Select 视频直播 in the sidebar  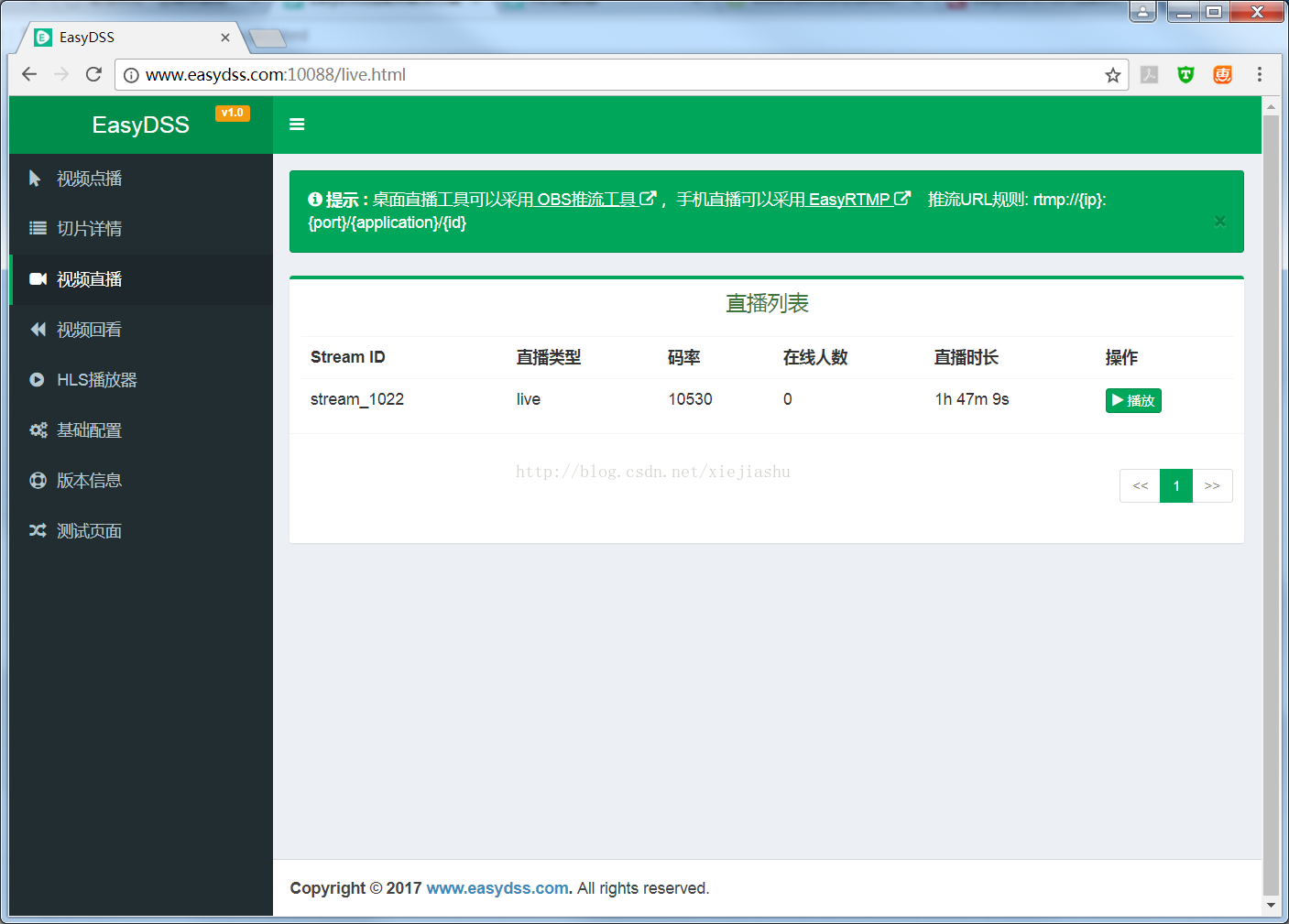pos(141,279)
